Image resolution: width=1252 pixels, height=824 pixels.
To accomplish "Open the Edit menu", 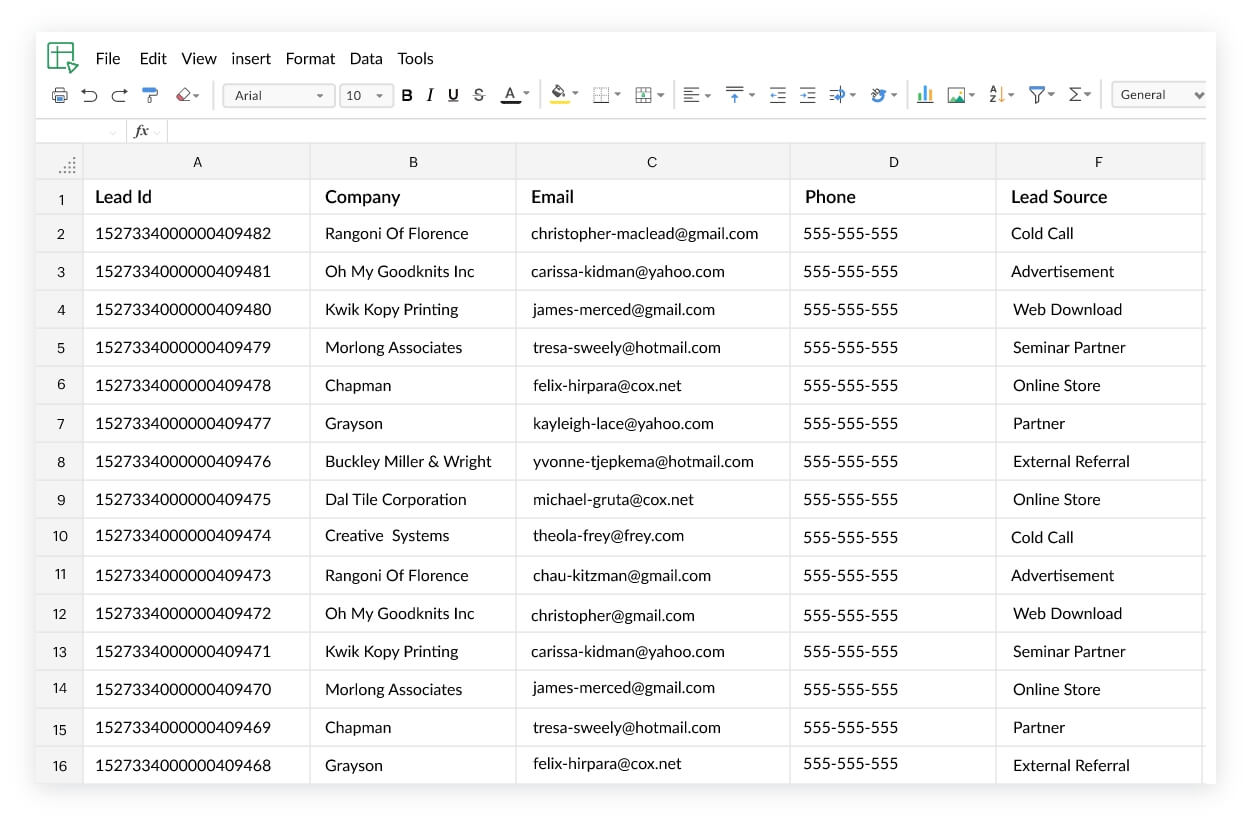I will [153, 58].
